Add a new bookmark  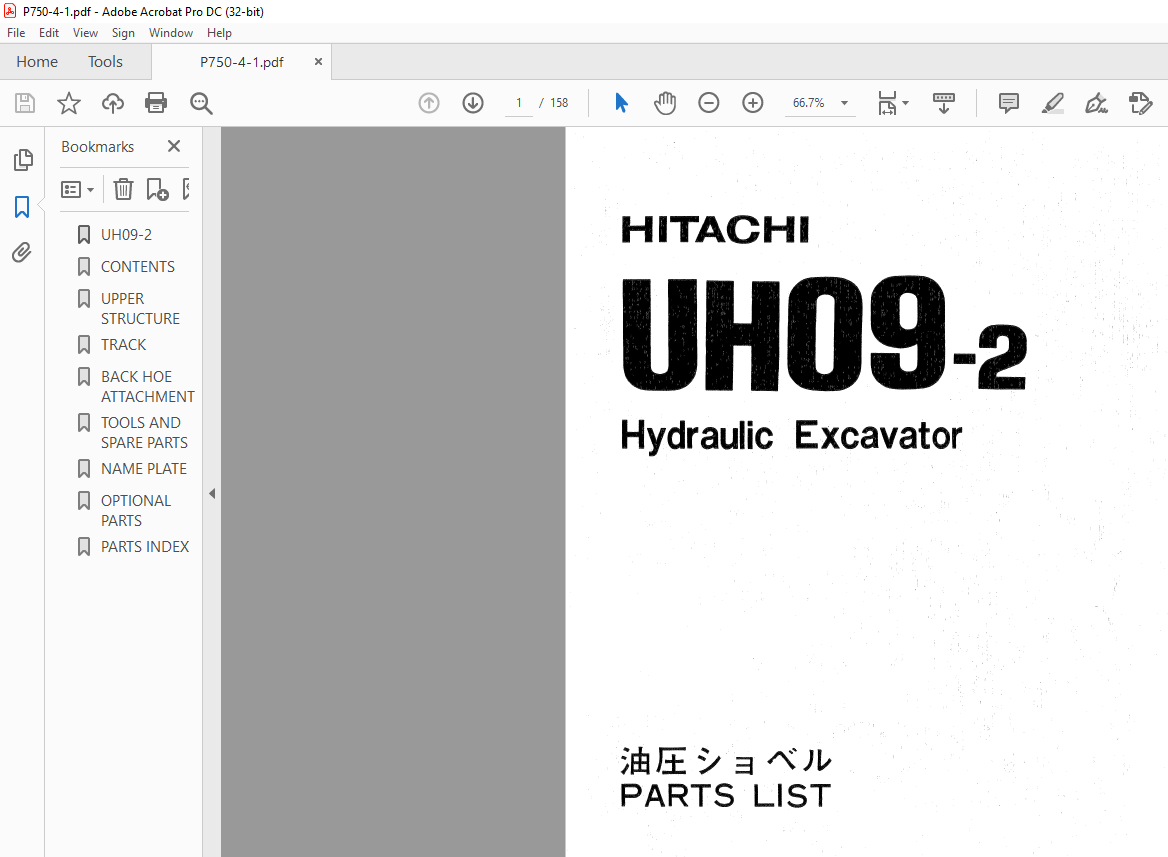tap(157, 189)
